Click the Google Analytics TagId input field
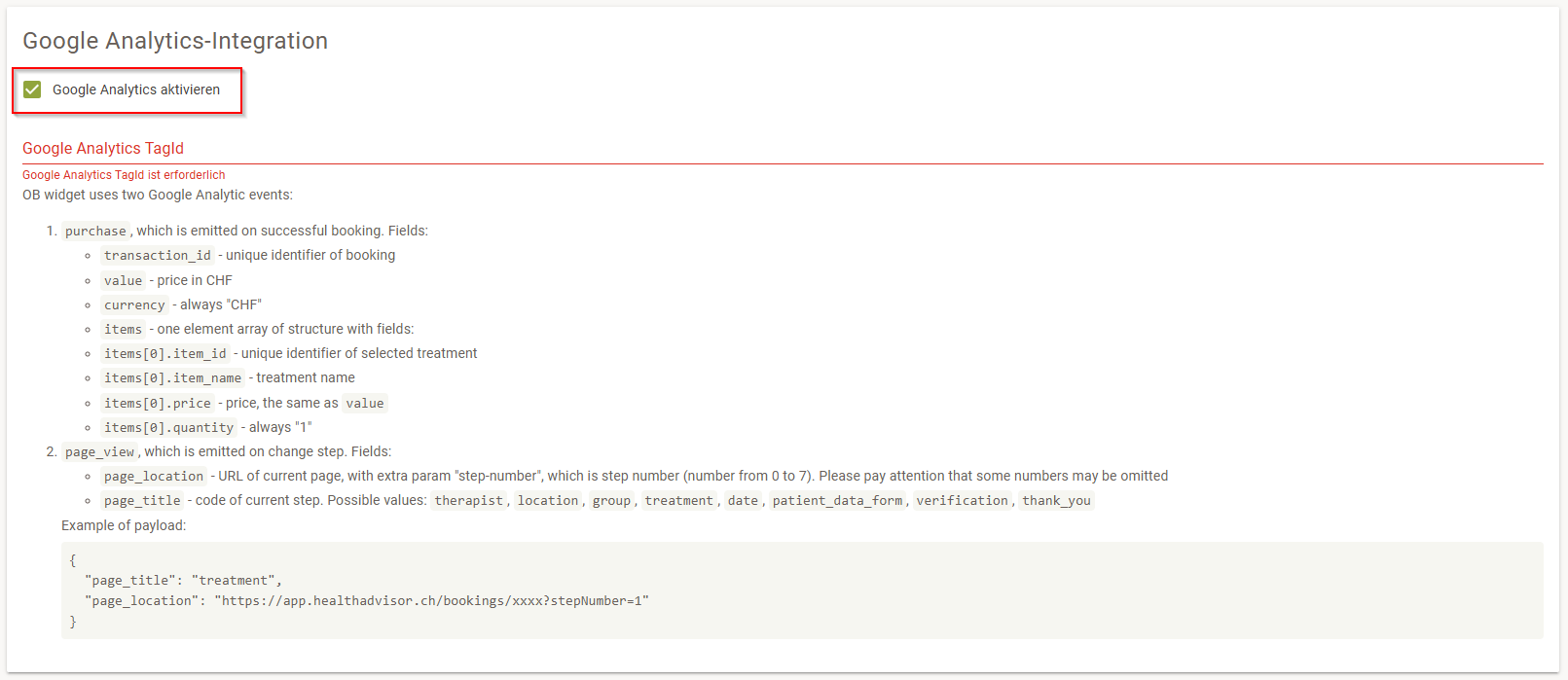The image size is (1568, 680). (x=783, y=149)
